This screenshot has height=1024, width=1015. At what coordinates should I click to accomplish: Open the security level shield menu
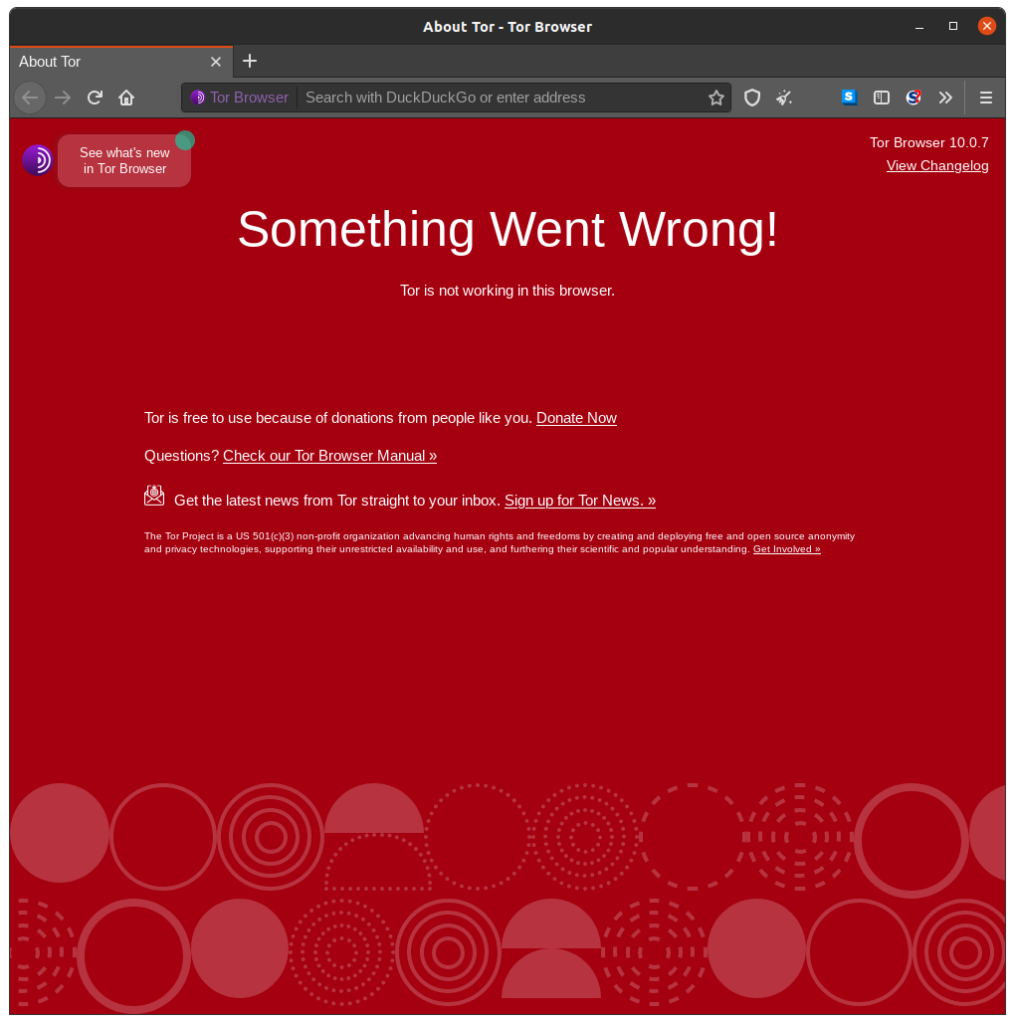[x=752, y=97]
